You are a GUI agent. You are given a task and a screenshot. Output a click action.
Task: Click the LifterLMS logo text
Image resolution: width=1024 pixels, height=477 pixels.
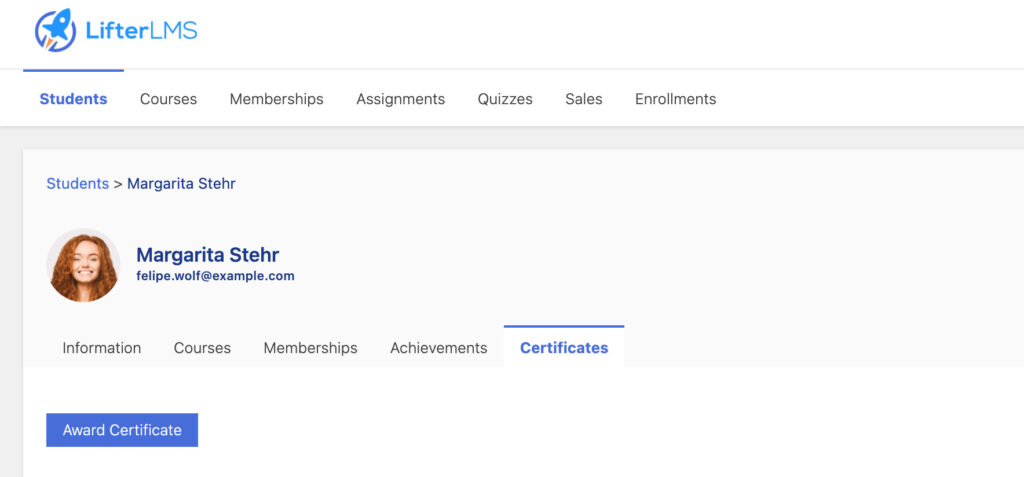coord(142,30)
